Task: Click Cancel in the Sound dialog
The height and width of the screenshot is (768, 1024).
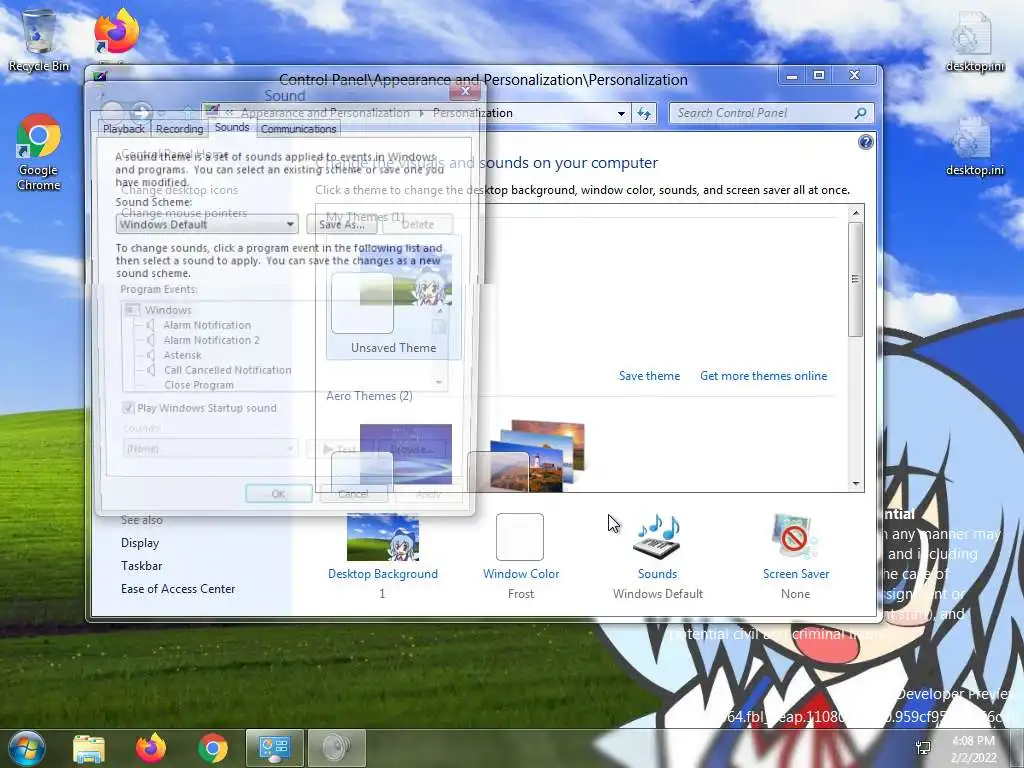Action: pyautogui.click(x=353, y=494)
